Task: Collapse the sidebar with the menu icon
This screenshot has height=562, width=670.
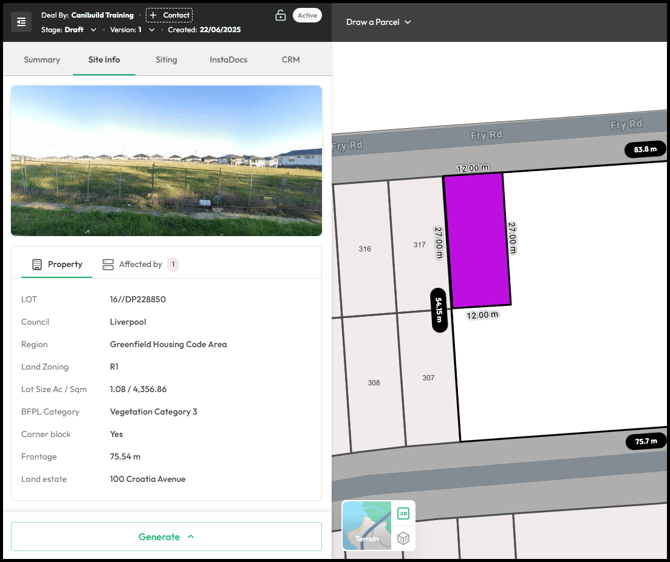Action: (x=21, y=21)
